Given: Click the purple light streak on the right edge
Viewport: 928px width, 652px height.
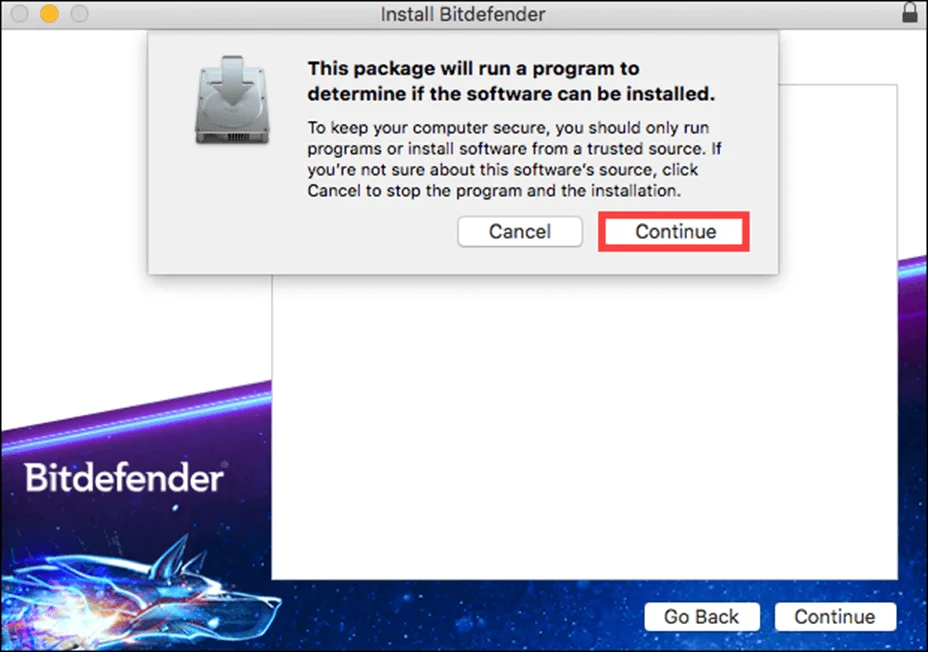Looking at the screenshot, I should point(913,270).
